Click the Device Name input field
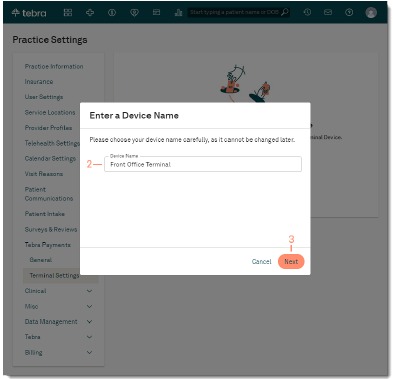 tap(203, 164)
